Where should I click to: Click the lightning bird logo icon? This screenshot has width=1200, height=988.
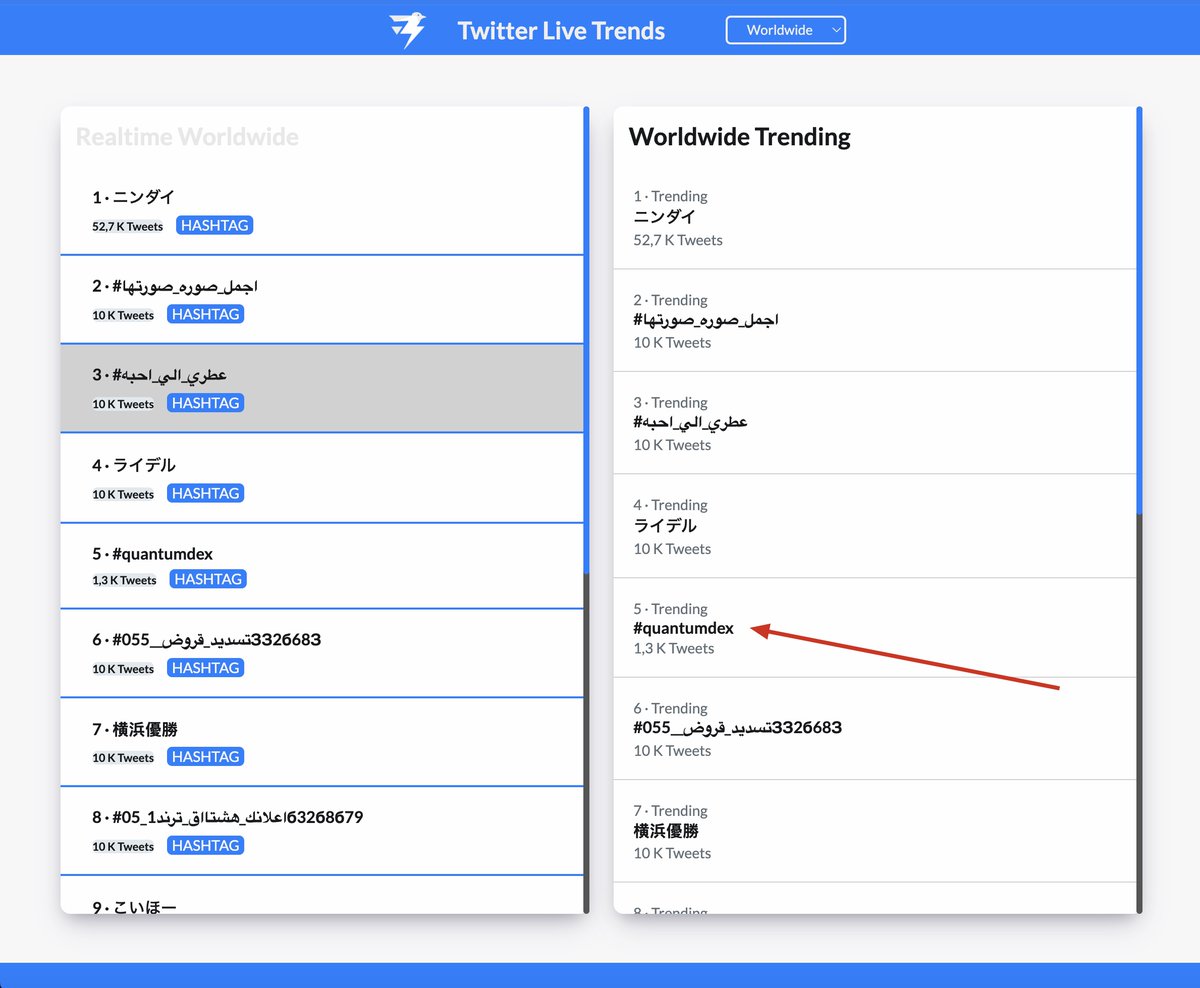tap(407, 30)
